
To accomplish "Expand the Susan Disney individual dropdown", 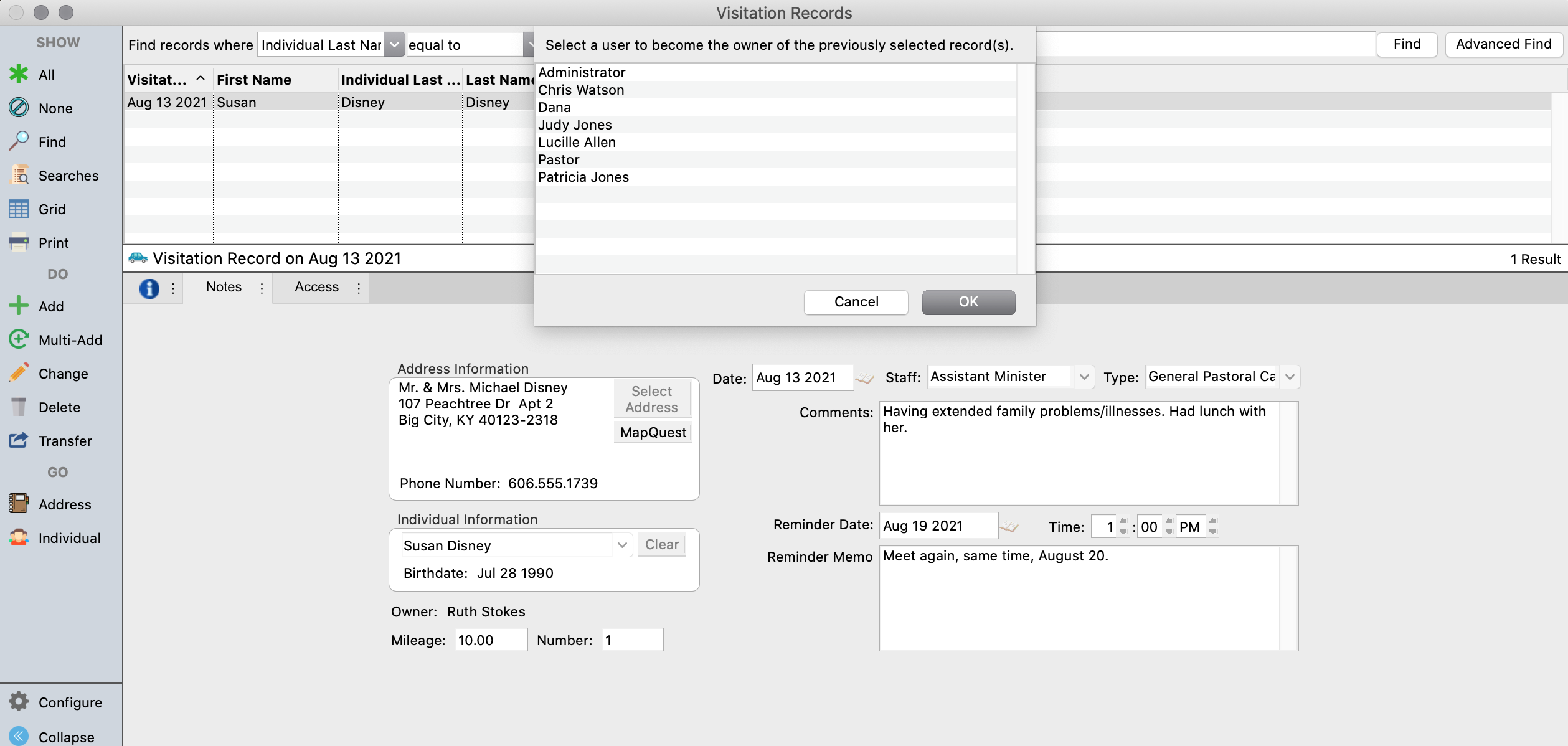I will coord(621,545).
